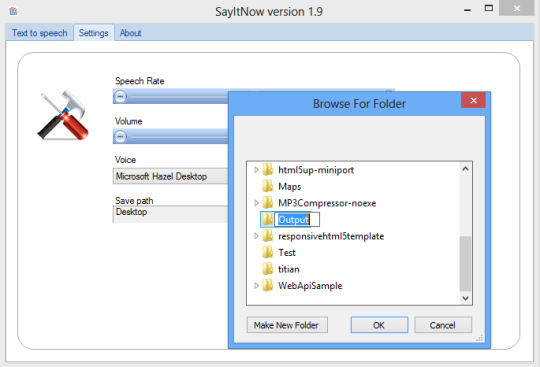Click the Save path field showing Desktop
The image size is (540, 367).
click(x=170, y=214)
